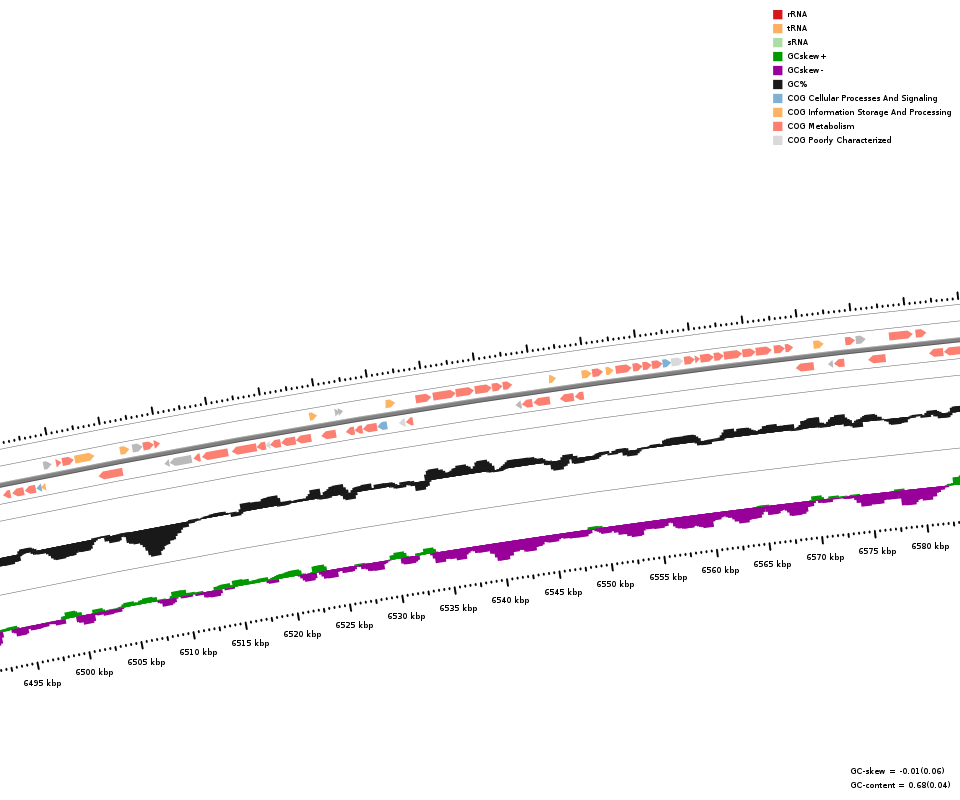Click the COG Metabolism legend label

pos(820,126)
